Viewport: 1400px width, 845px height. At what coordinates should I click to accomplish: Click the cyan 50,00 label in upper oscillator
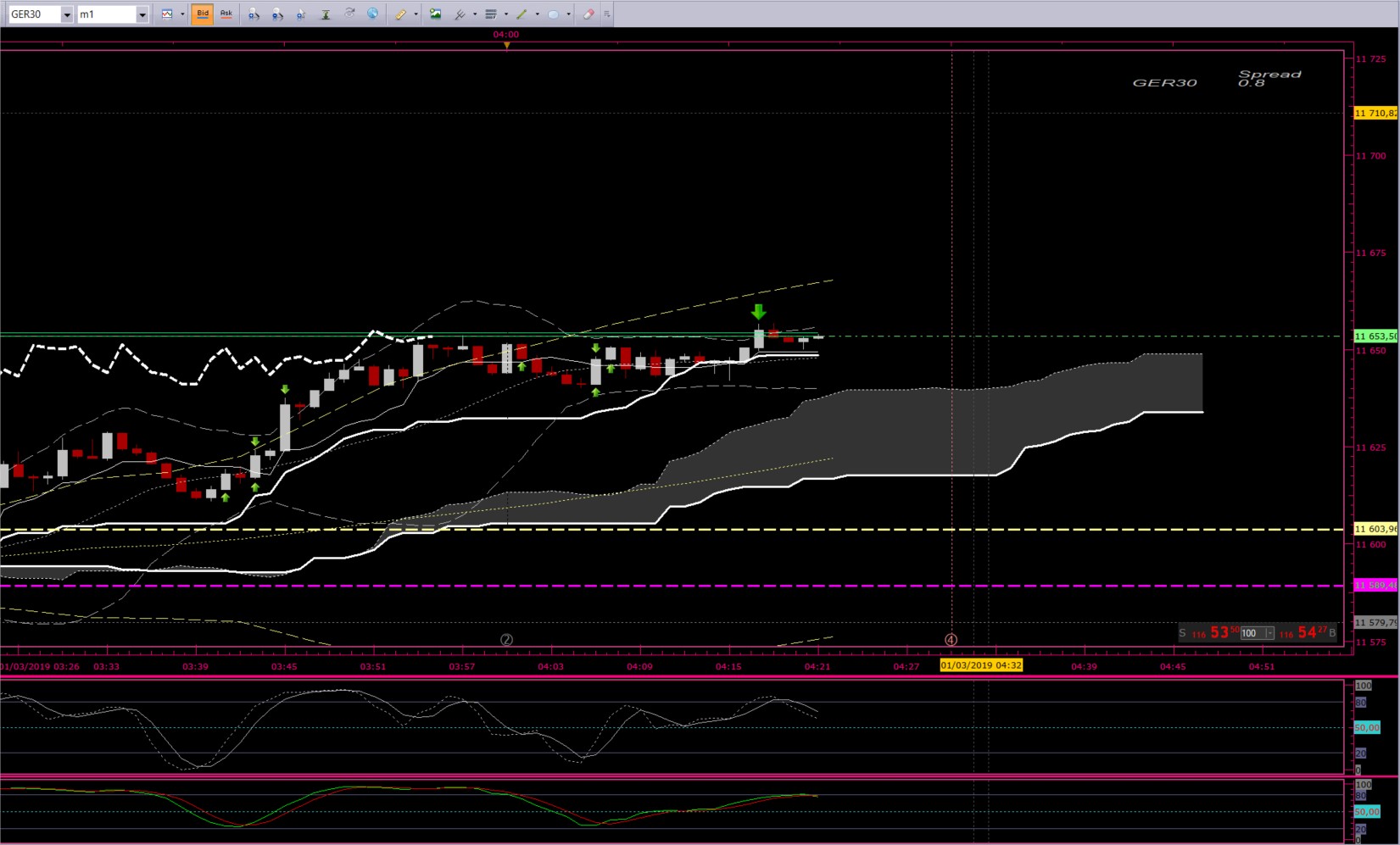click(x=1366, y=727)
